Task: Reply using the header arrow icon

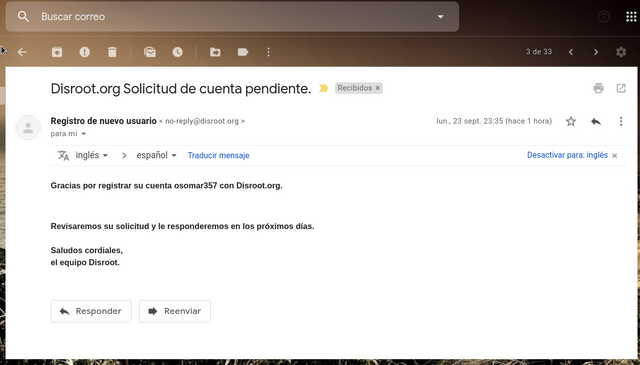Action: (596, 121)
